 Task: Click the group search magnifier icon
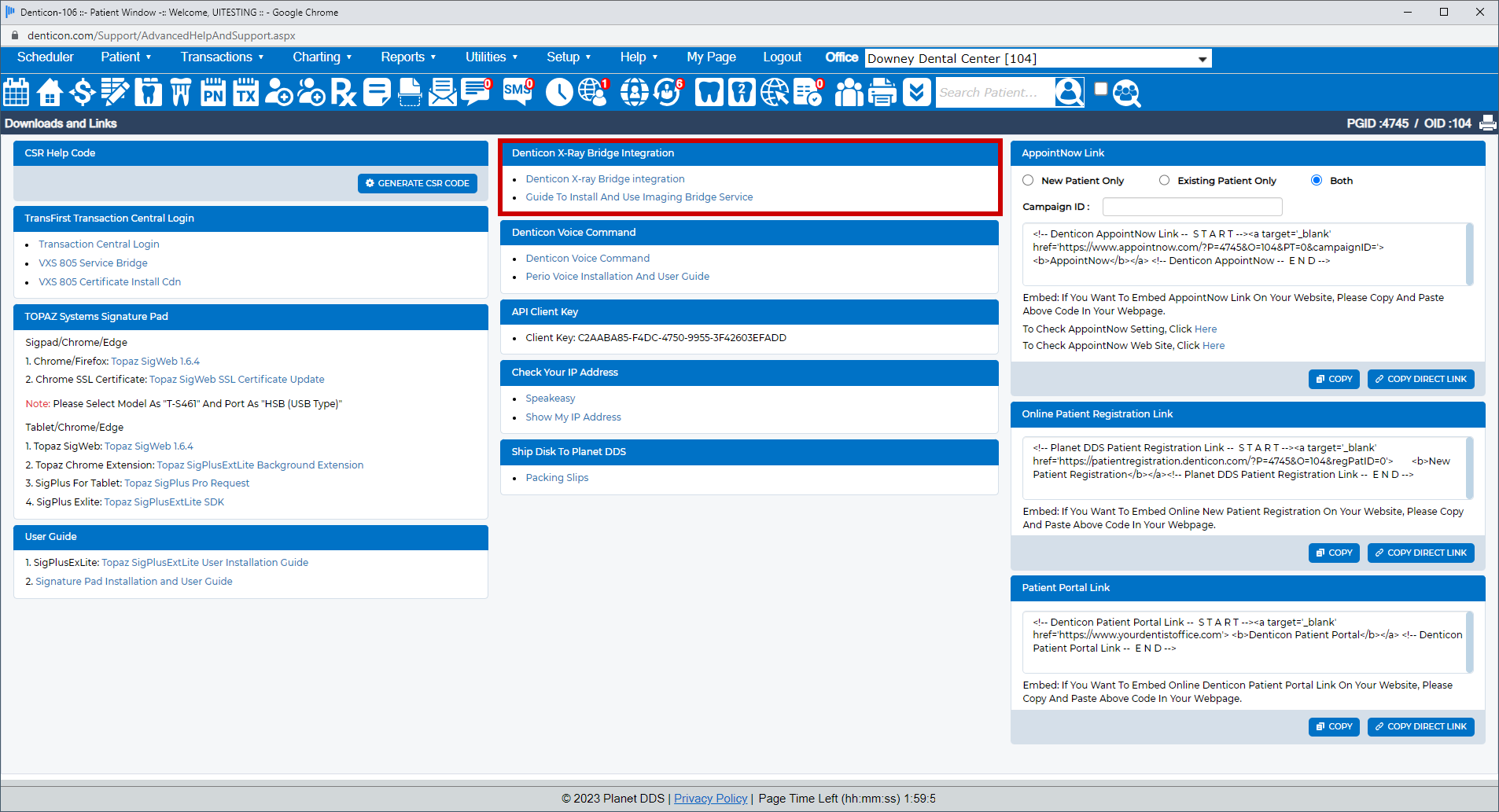[1126, 93]
